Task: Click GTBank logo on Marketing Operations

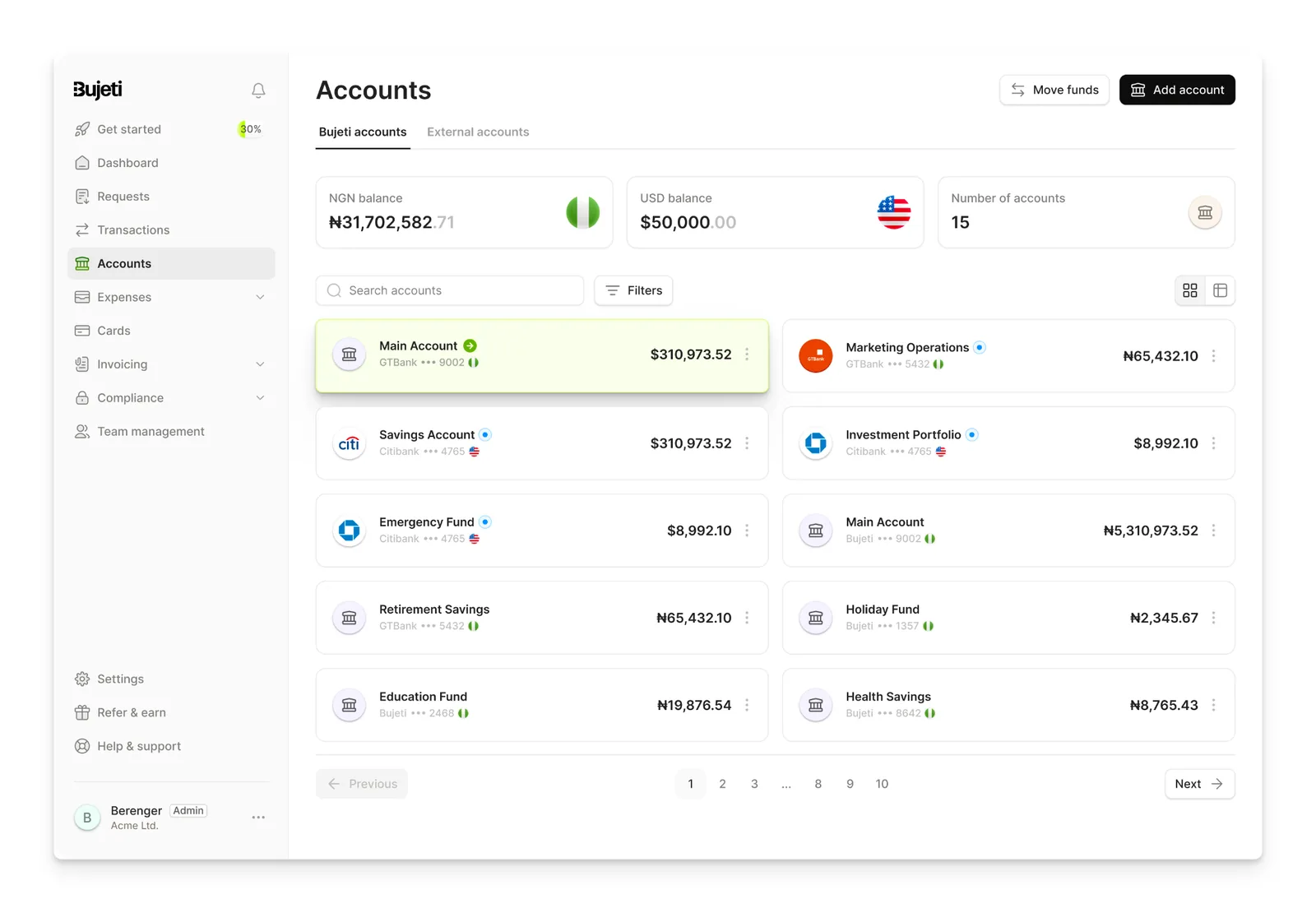Action: 816,356
